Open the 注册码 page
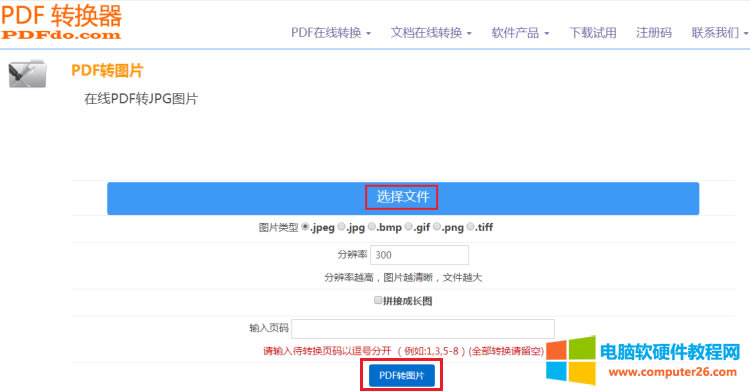750x392 pixels. (x=654, y=33)
